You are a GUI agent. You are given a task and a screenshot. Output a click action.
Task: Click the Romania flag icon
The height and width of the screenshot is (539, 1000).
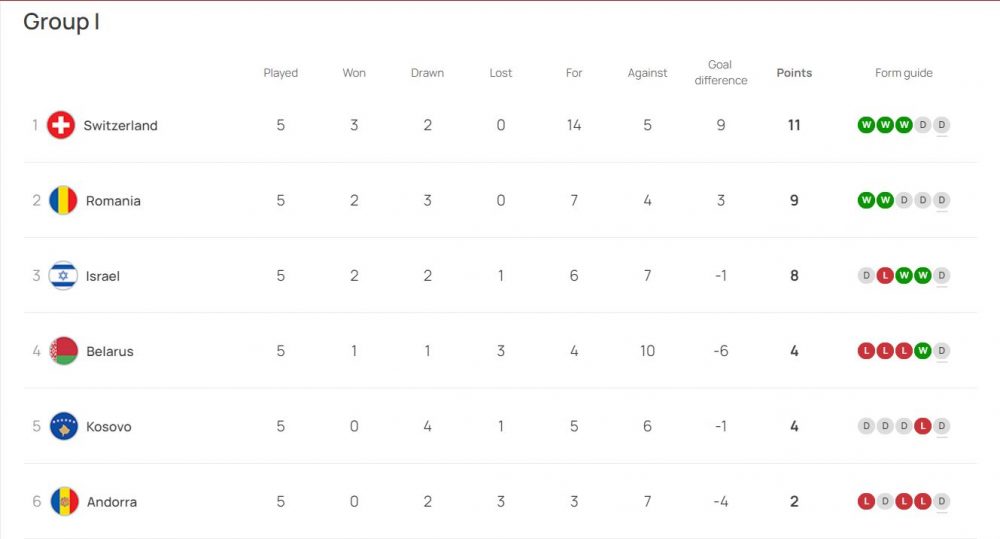tap(63, 200)
